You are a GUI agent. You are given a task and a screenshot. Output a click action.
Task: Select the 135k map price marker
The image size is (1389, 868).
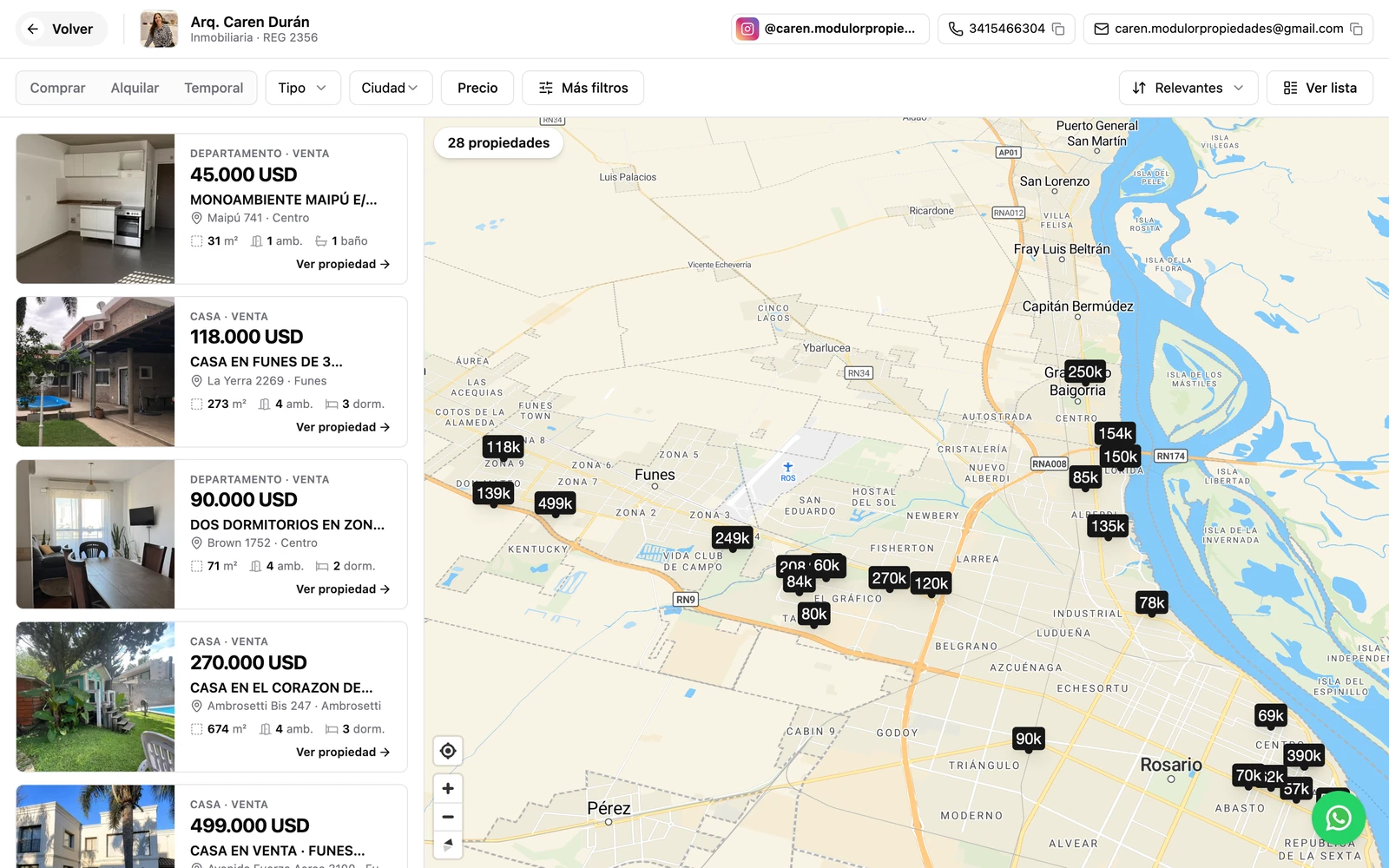(x=1108, y=526)
